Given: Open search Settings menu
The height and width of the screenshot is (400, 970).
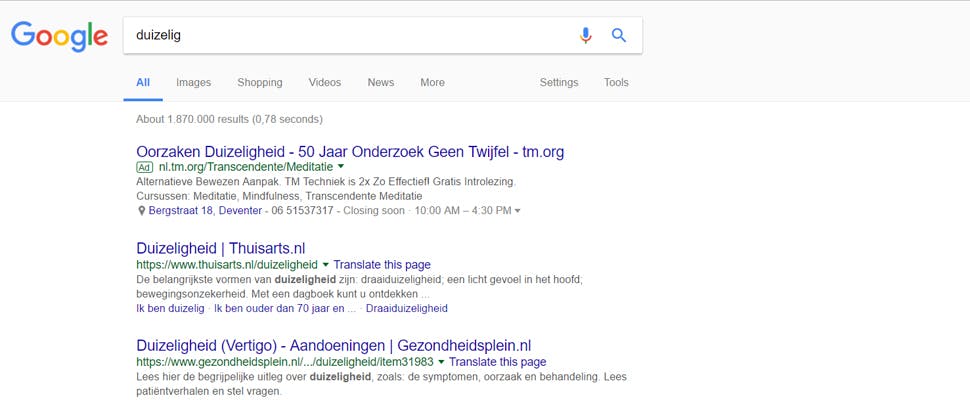Looking at the screenshot, I should [559, 82].
